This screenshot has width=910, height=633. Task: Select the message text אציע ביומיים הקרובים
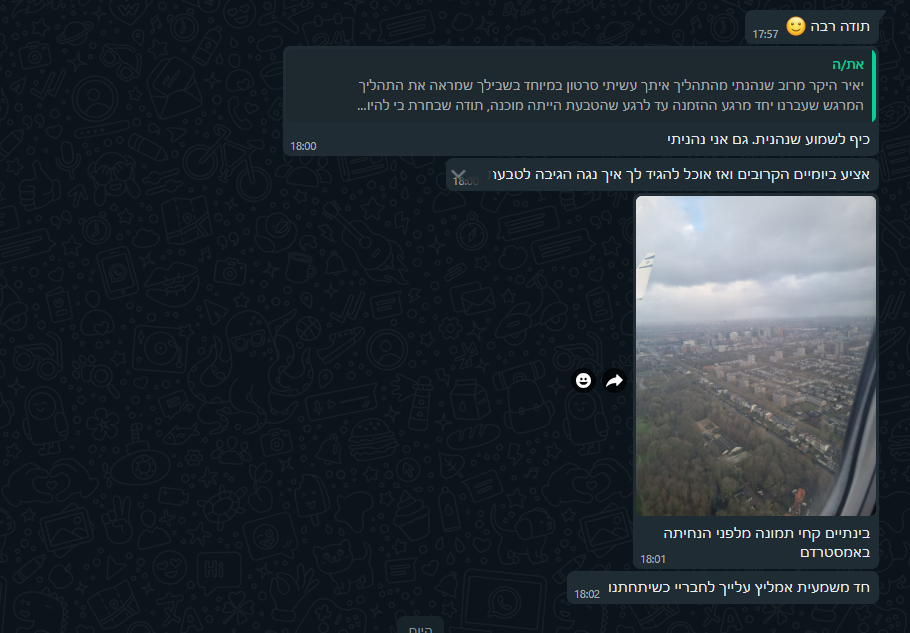681,174
